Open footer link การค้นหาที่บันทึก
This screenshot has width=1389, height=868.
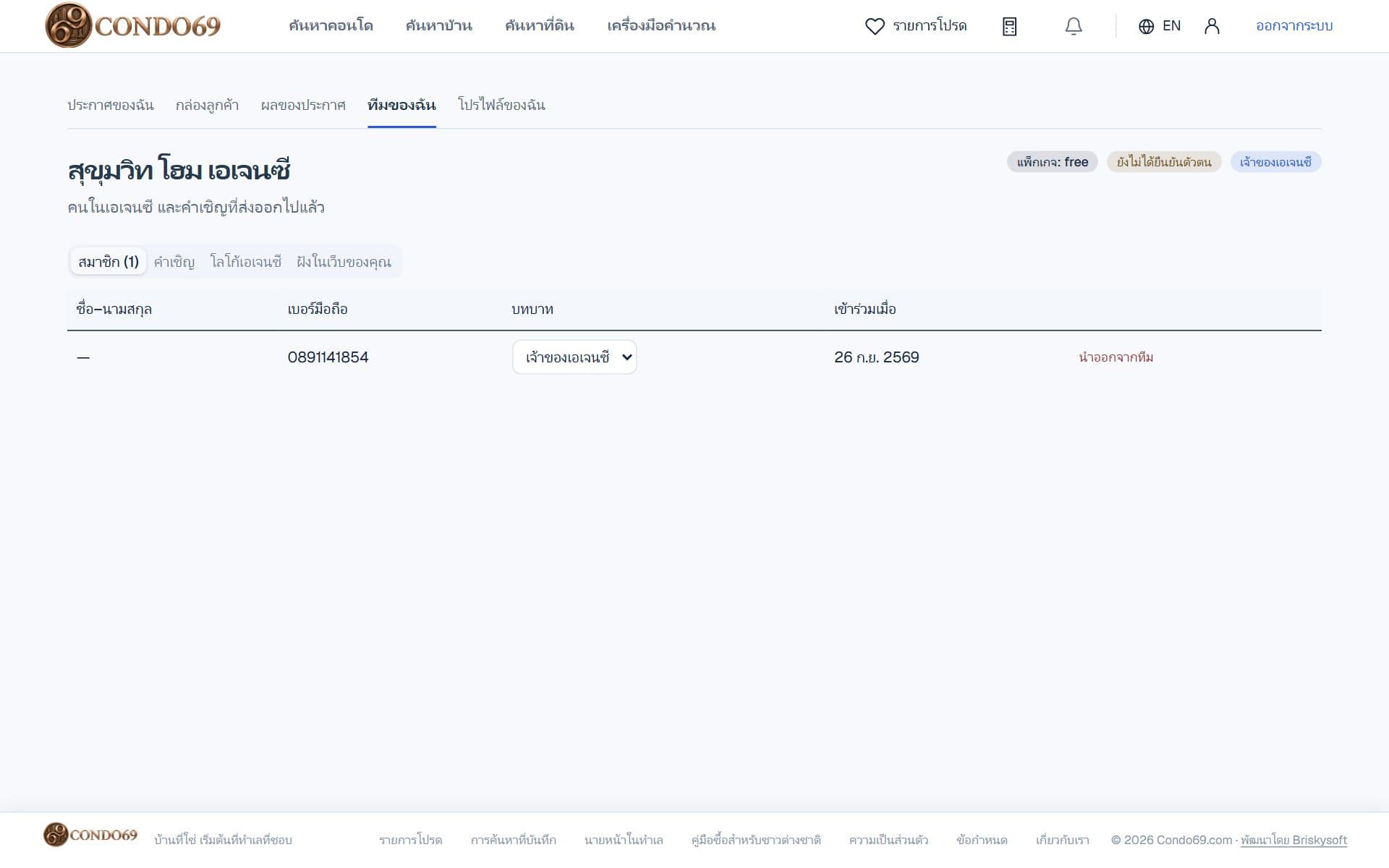pyautogui.click(x=513, y=841)
